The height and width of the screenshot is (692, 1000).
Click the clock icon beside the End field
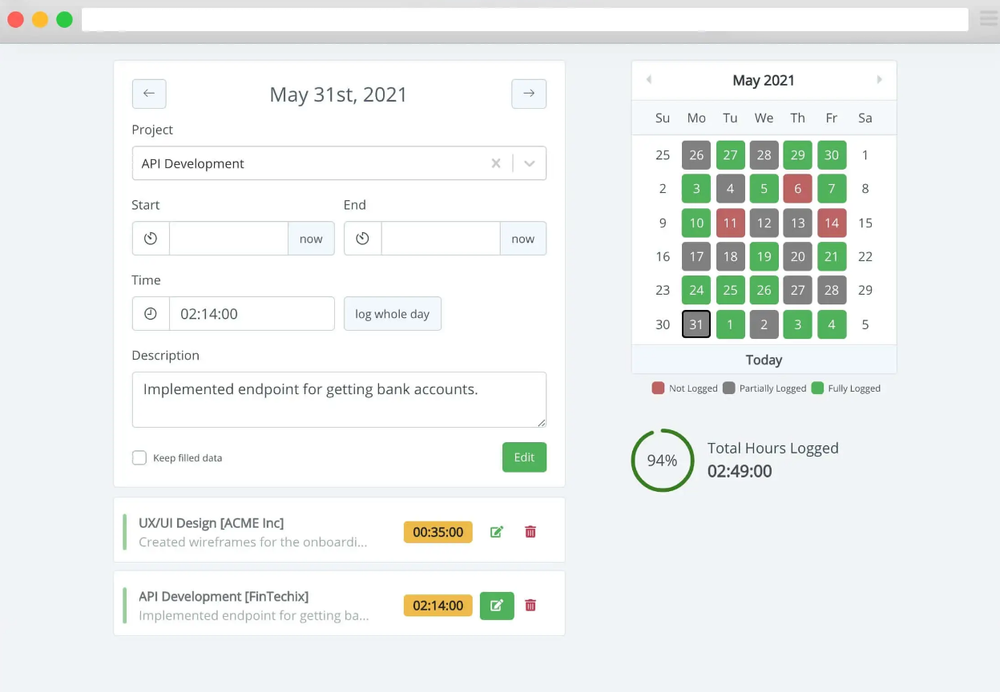click(362, 238)
